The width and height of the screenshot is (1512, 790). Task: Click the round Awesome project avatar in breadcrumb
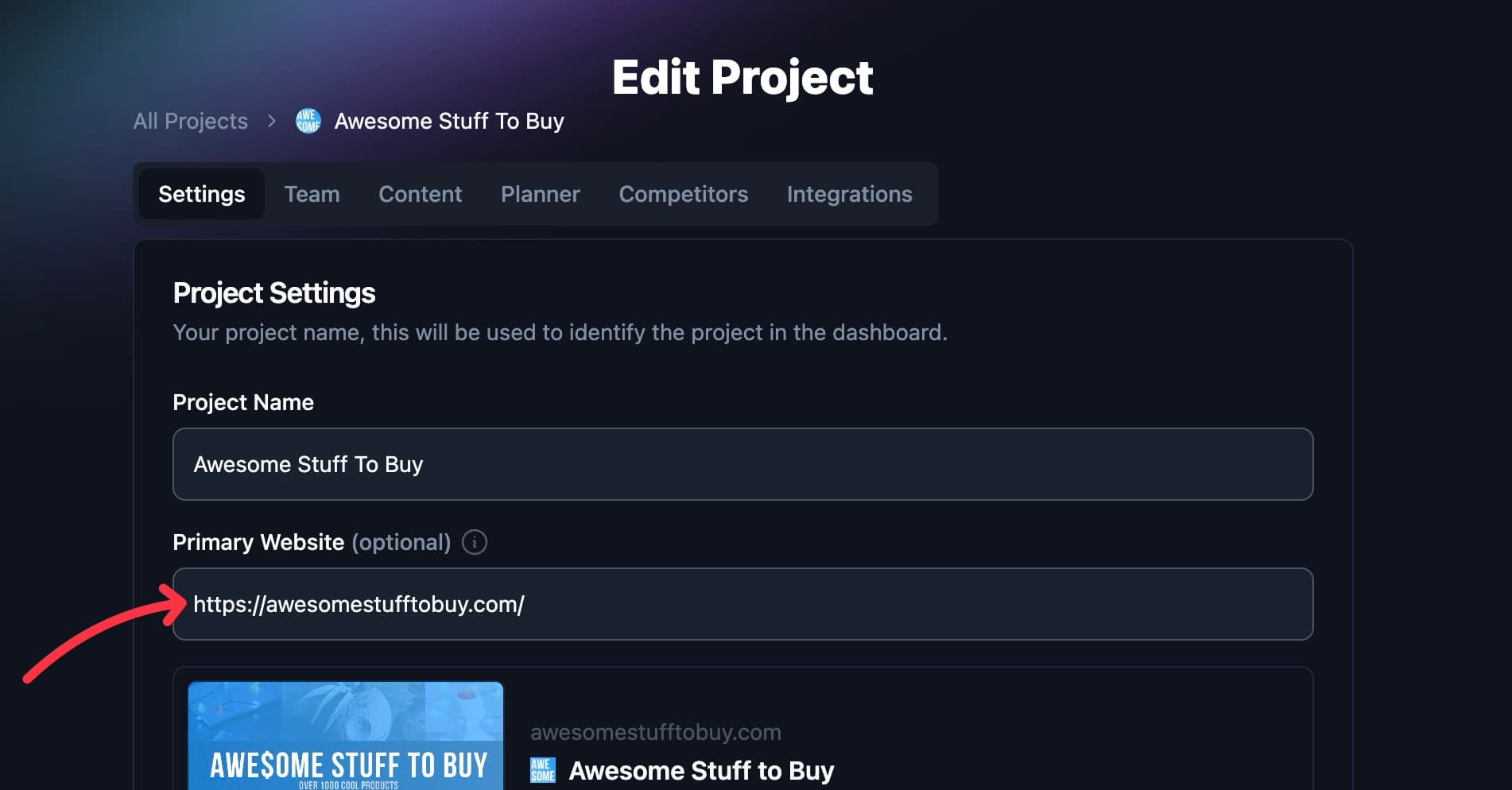tap(308, 121)
